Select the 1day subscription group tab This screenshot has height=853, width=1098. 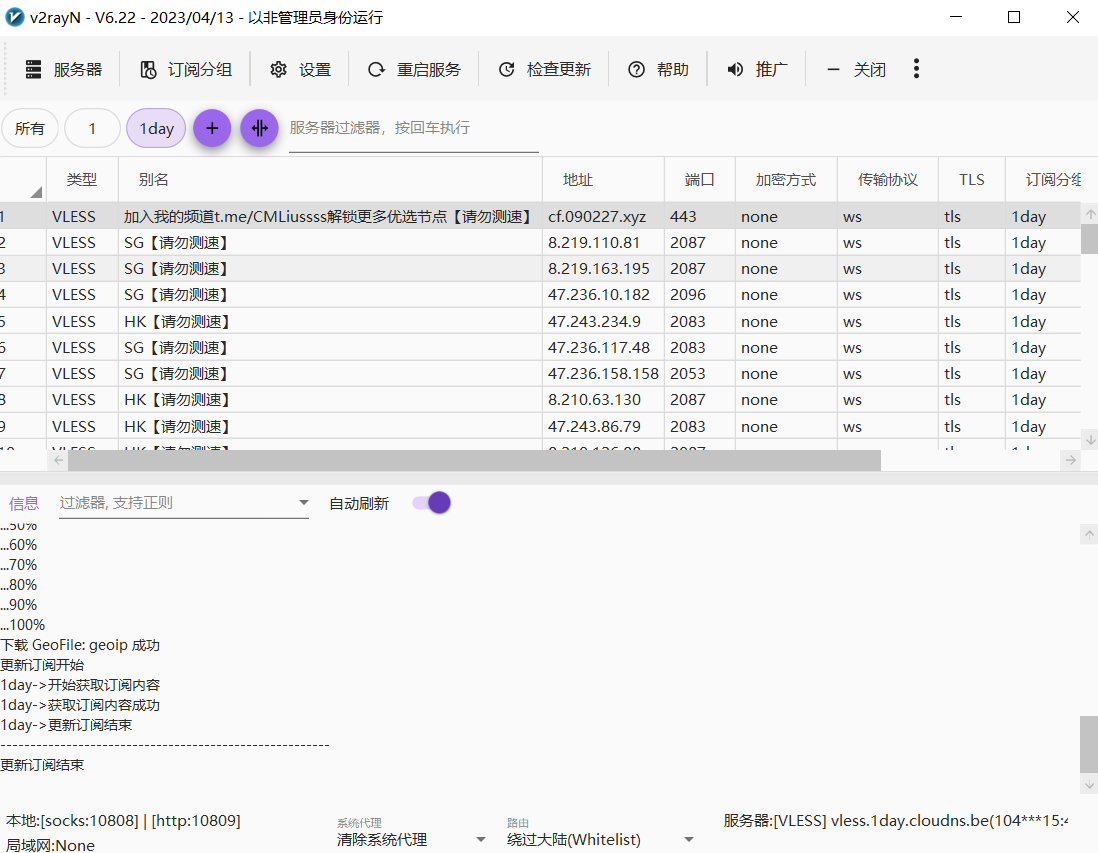(156, 128)
